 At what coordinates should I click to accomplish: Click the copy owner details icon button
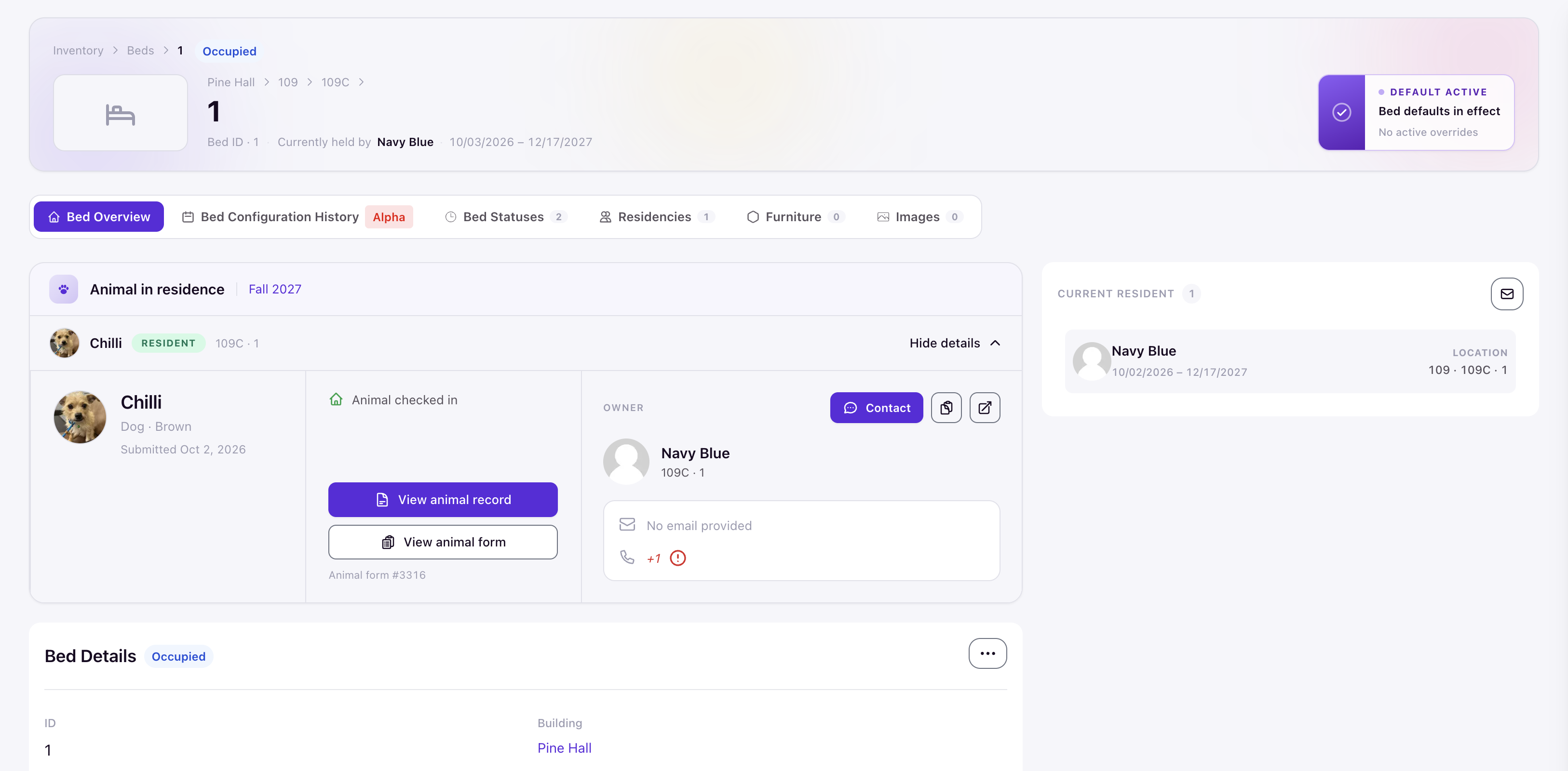pos(946,408)
